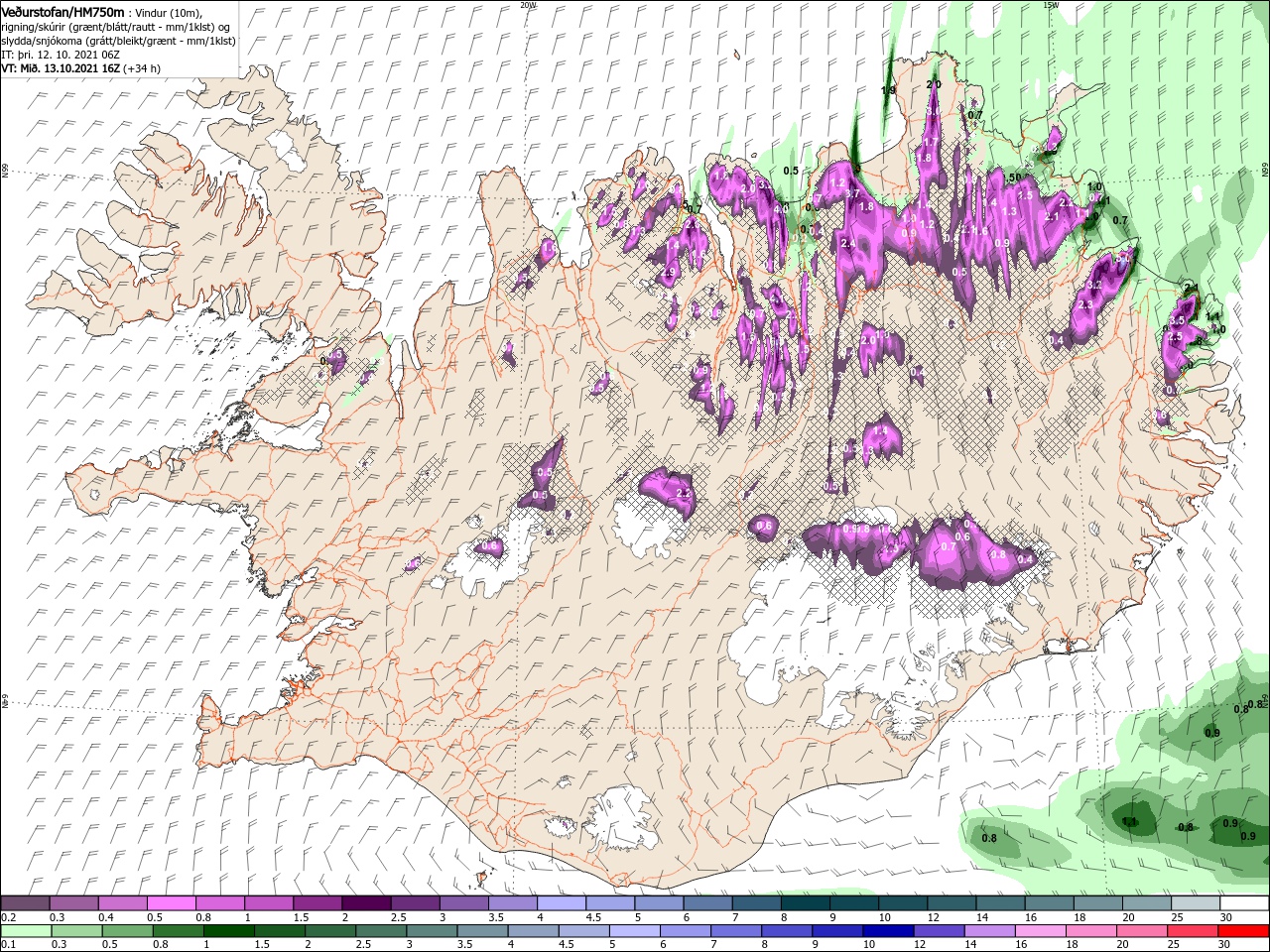Select the darkest purple 2–2.5 snow swatch
The width and height of the screenshot is (1270, 952).
pyautogui.click(x=365, y=903)
